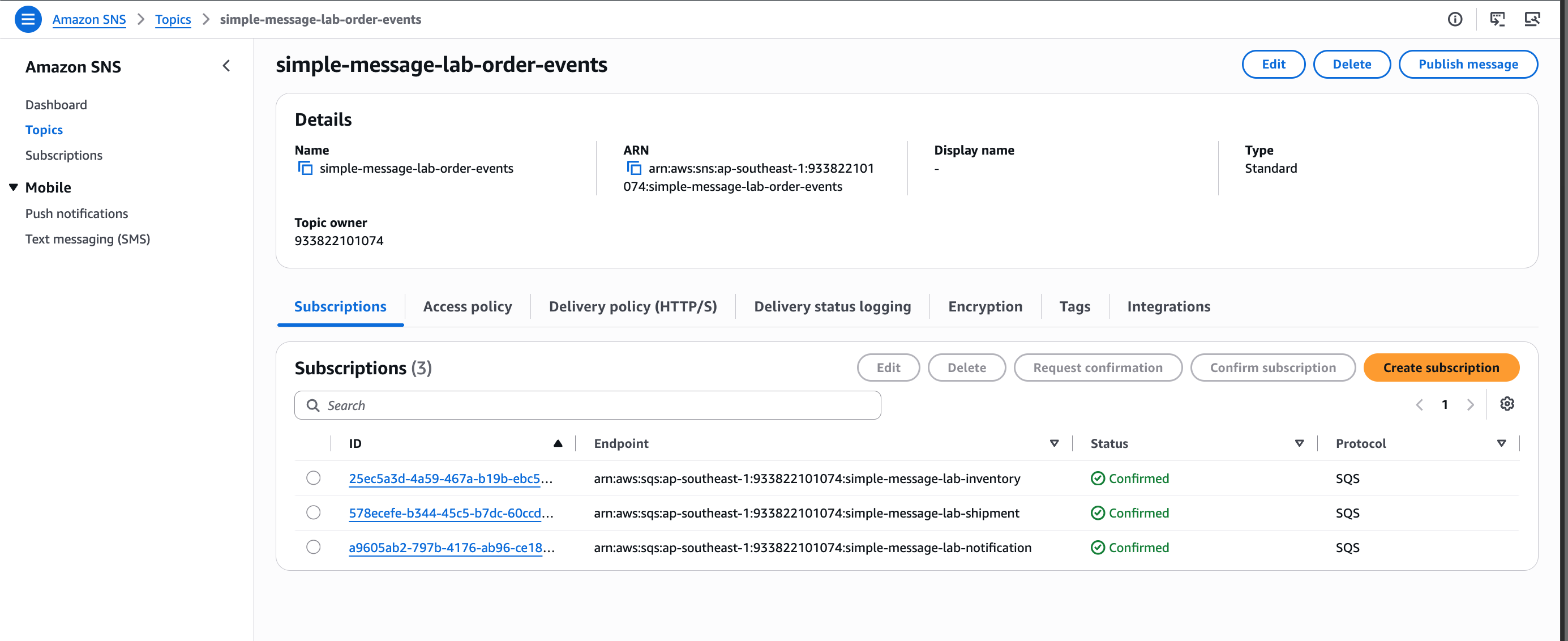Switch to the Integrations tab
This screenshot has height=641, width=1568.
click(1168, 306)
